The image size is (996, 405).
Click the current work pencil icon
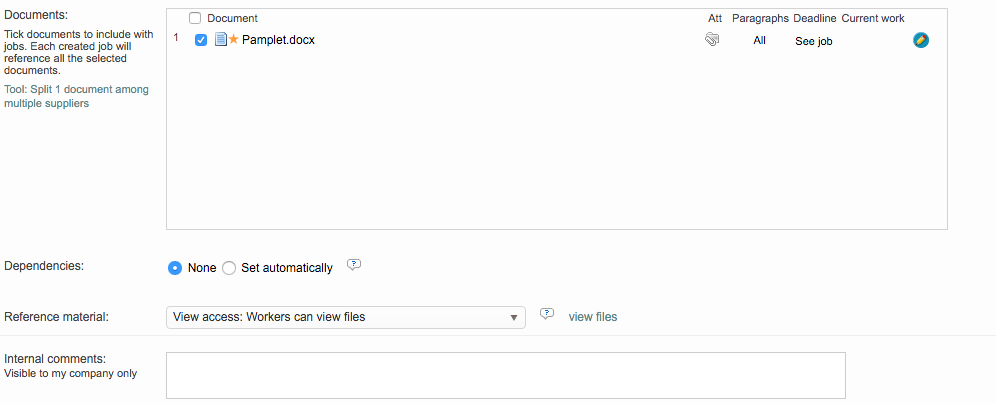coord(921,40)
